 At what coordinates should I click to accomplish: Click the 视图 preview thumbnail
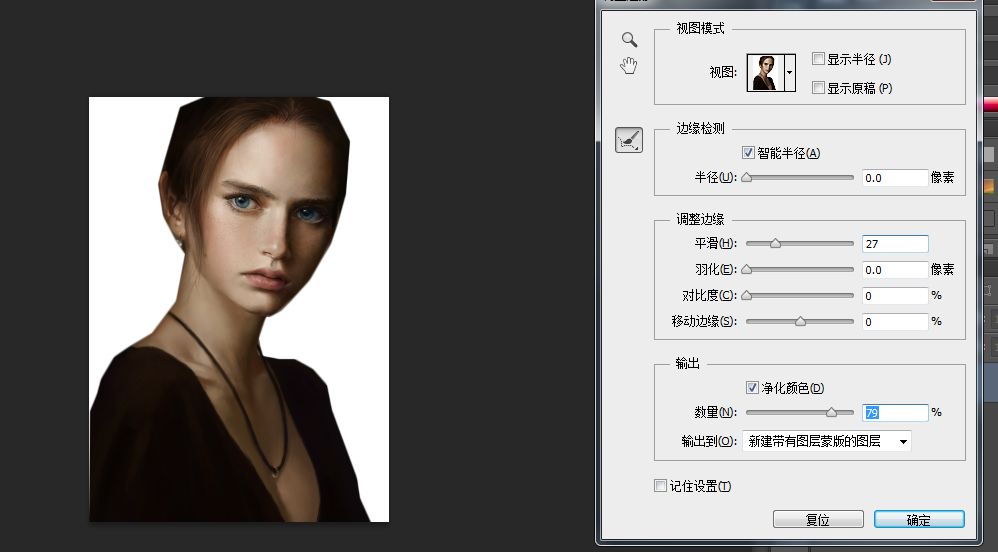pos(765,73)
